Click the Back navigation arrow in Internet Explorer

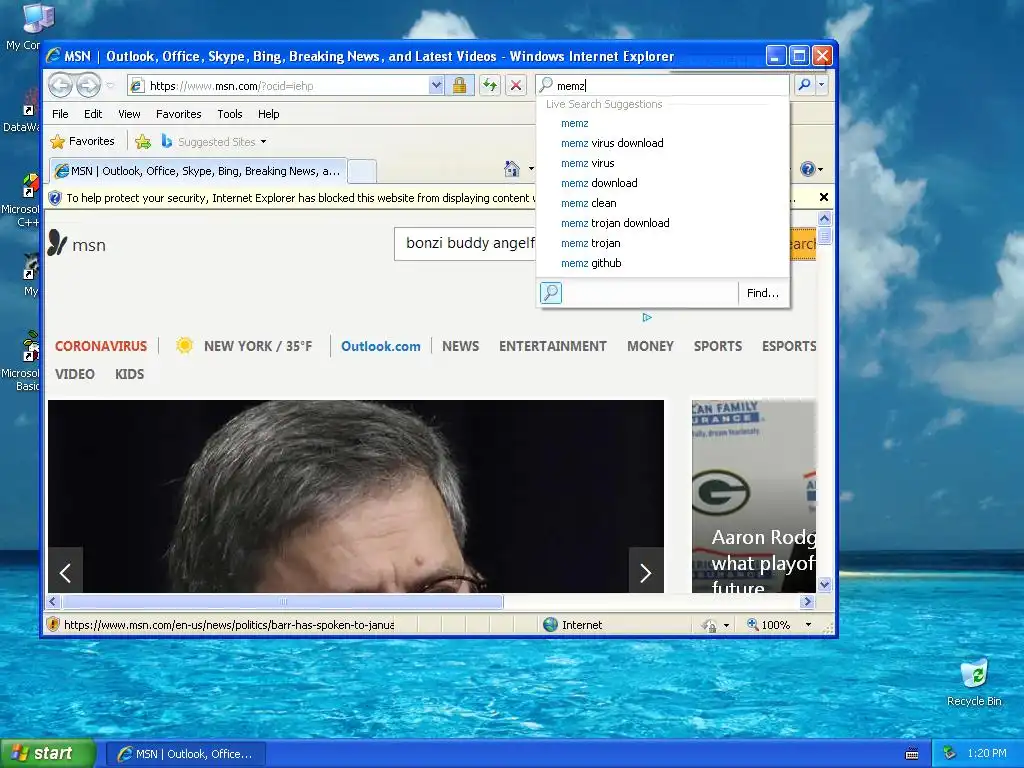coord(61,85)
